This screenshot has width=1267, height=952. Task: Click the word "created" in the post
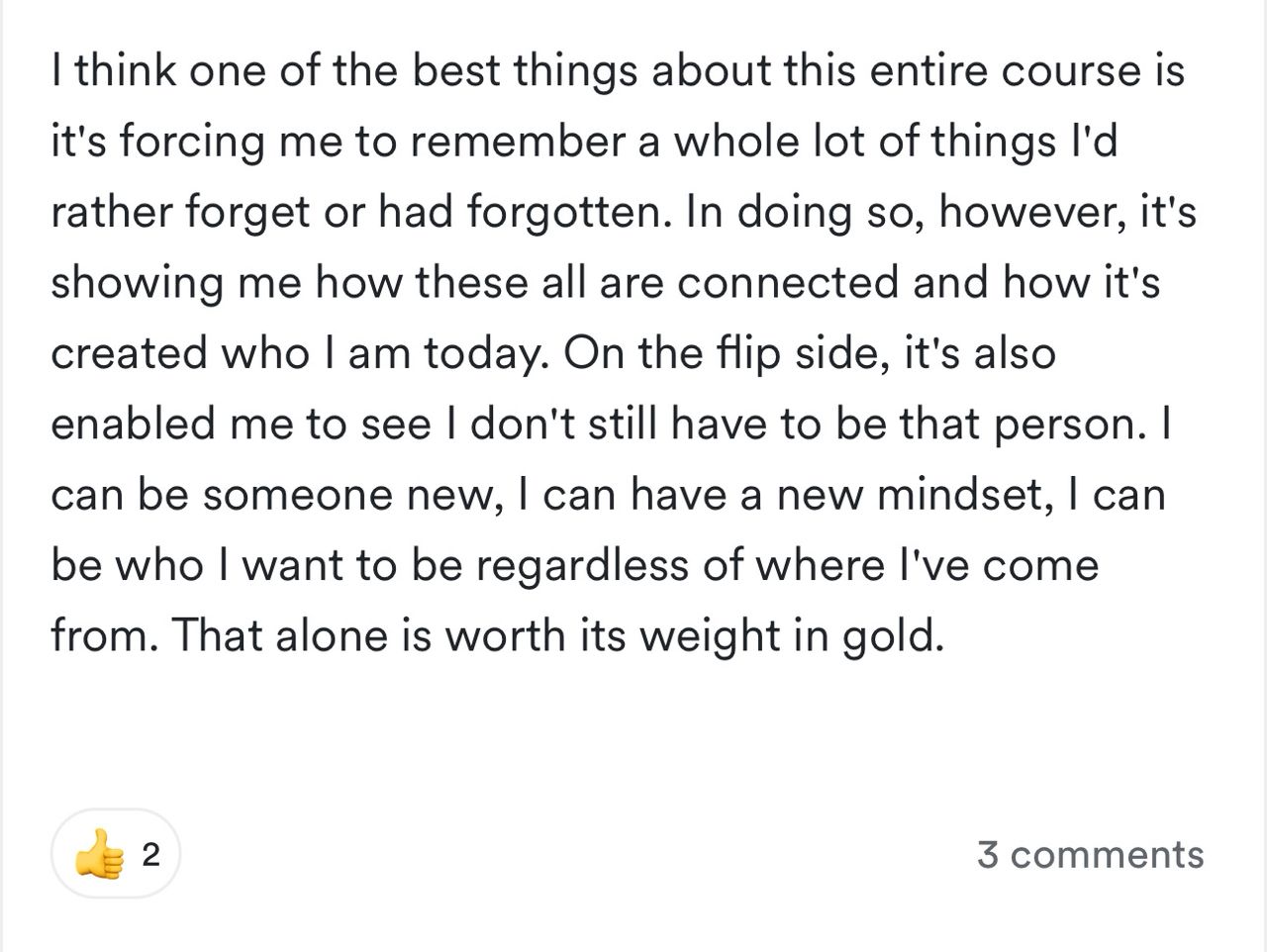tap(128, 354)
